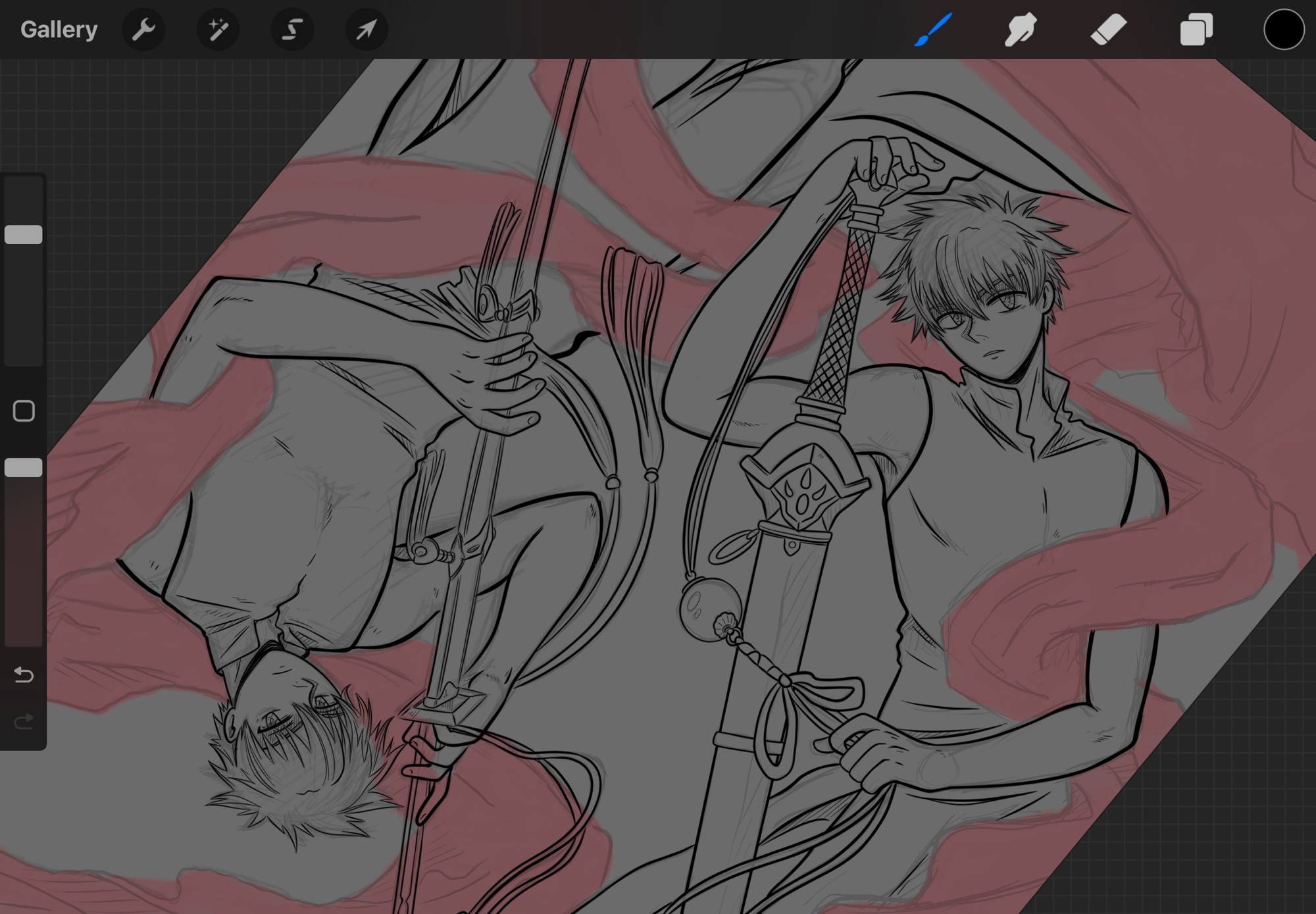1316x914 pixels.
Task: Redo with the sidebar redo arrow
Action: pos(24,723)
